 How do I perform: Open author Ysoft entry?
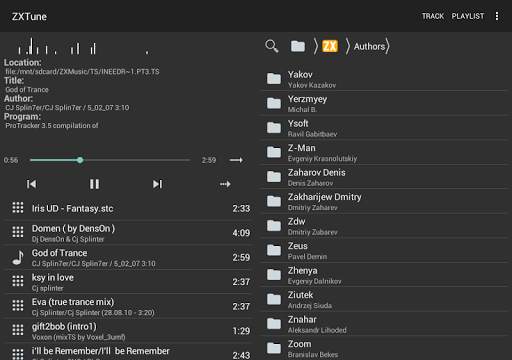(x=385, y=128)
